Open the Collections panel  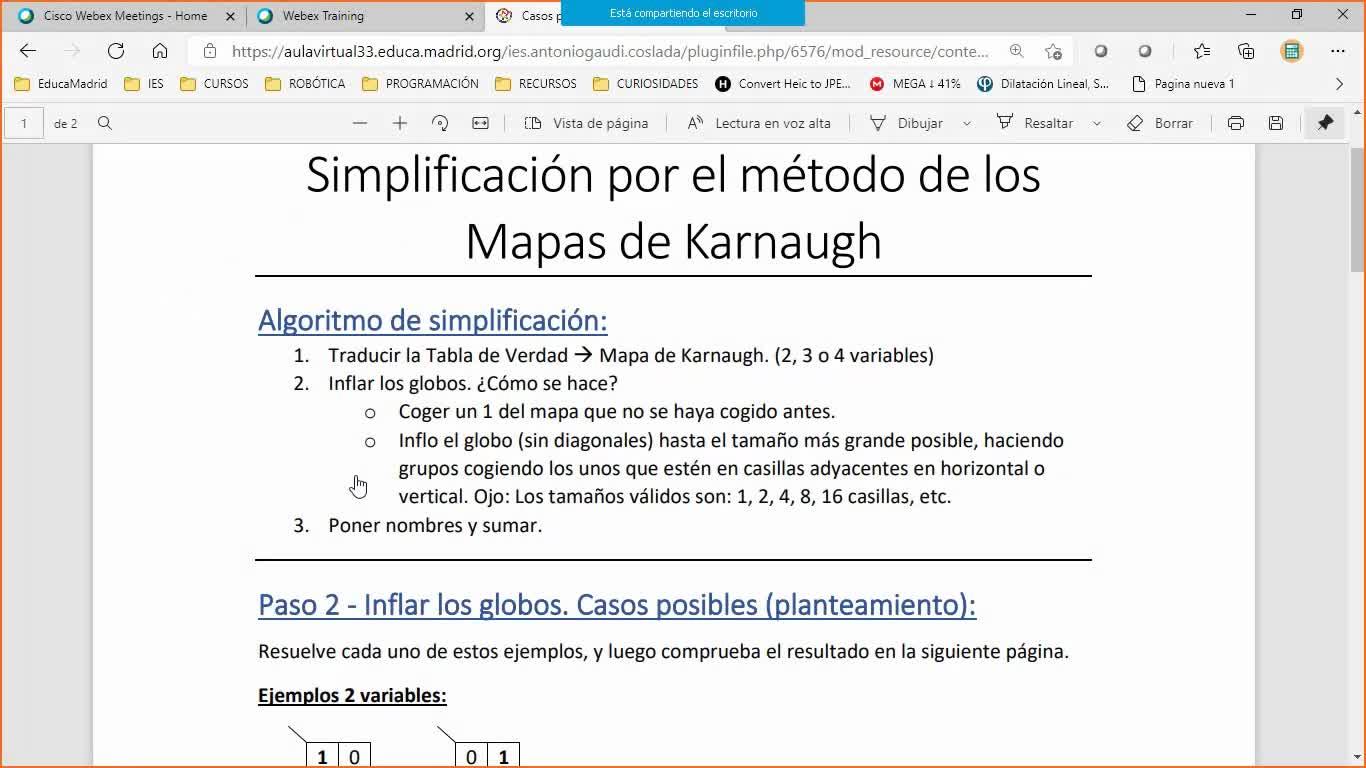point(1246,51)
